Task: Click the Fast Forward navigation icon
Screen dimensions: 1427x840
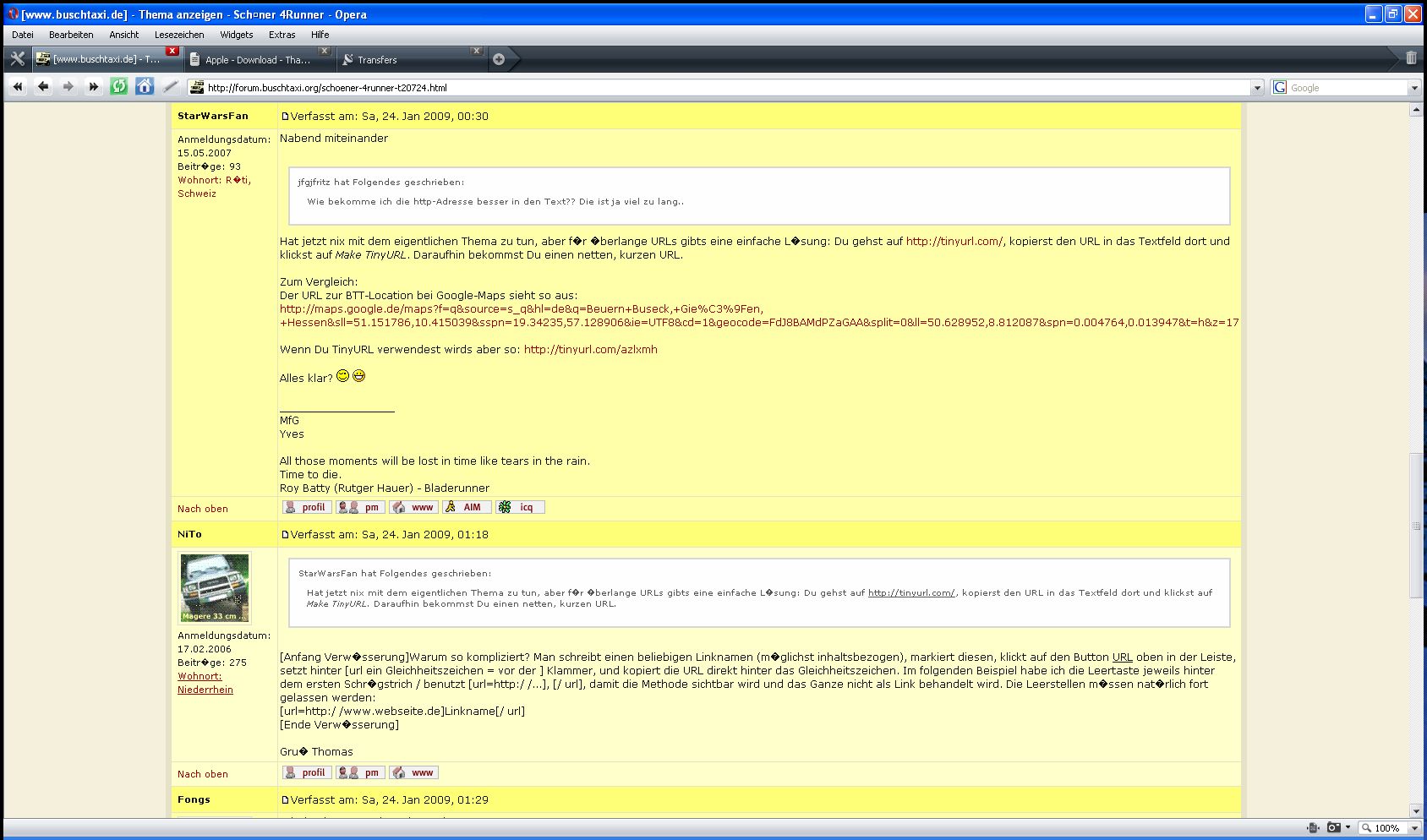Action: (94, 86)
